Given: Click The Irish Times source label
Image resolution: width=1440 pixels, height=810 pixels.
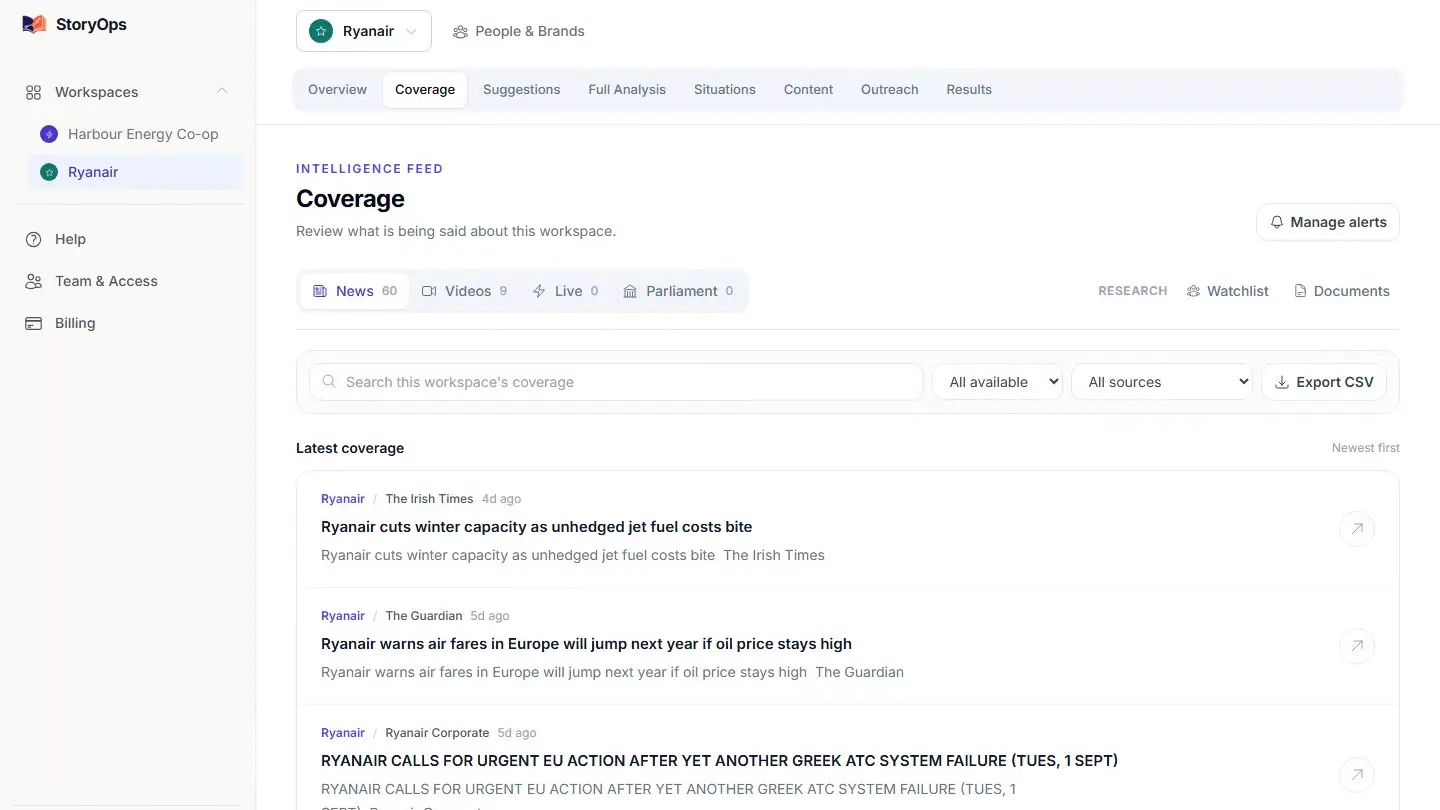Looking at the screenshot, I should pos(429,499).
